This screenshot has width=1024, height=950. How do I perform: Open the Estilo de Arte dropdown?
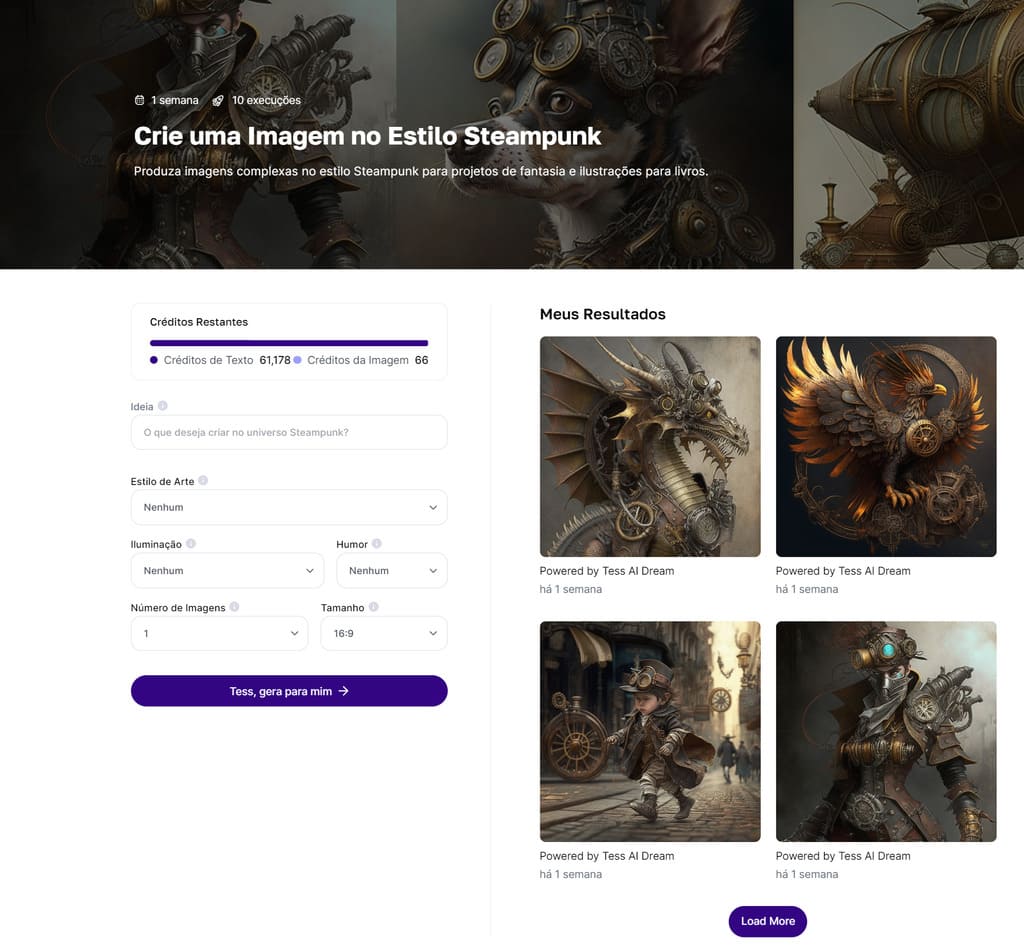click(x=288, y=507)
